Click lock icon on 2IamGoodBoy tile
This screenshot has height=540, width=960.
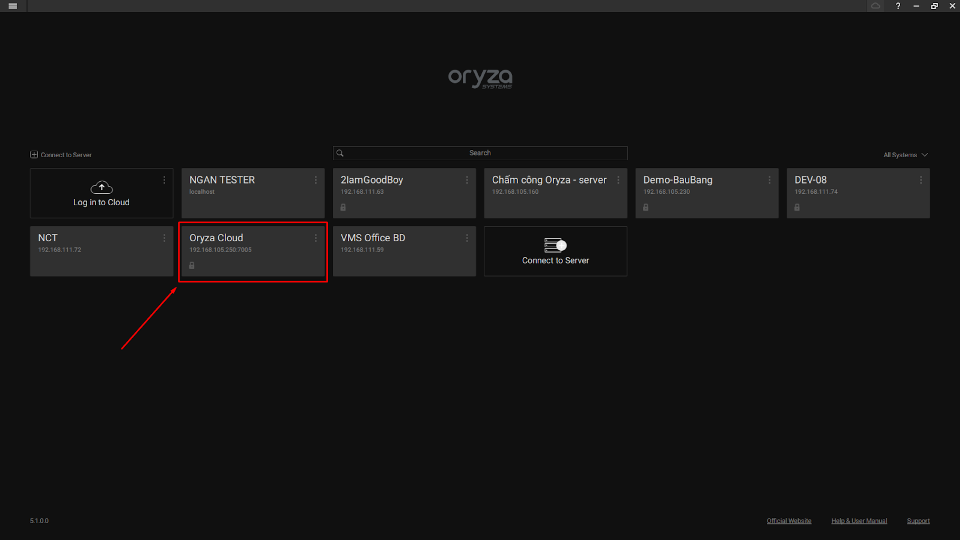(343, 208)
